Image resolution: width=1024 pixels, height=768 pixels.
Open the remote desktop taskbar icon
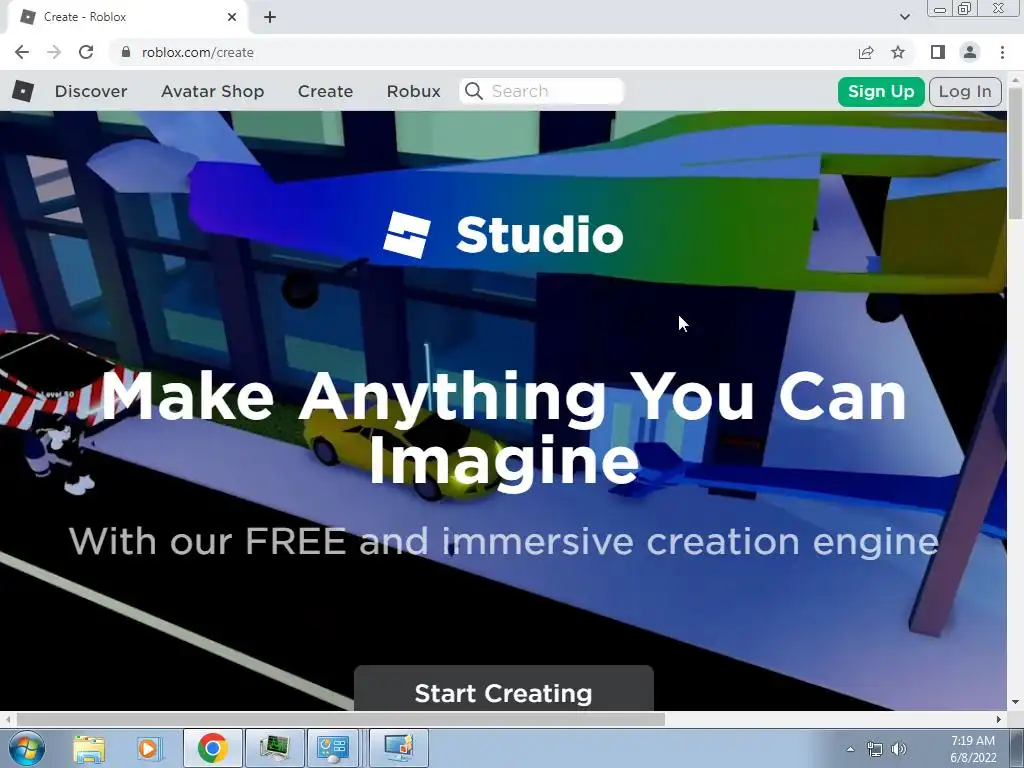[399, 748]
